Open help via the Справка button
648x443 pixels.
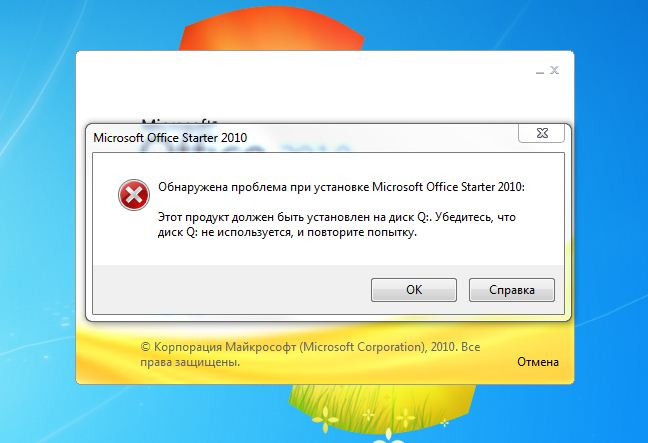[512, 290]
